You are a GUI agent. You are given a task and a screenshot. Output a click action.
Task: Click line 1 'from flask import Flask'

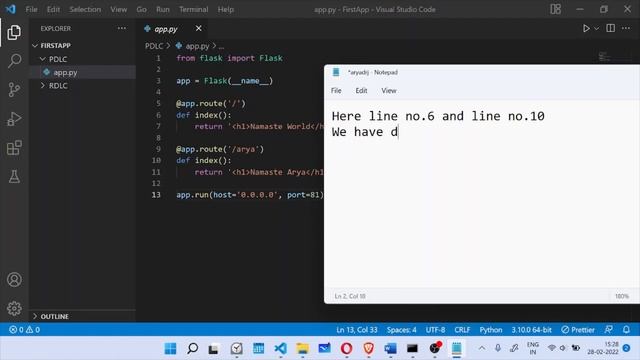229,58
